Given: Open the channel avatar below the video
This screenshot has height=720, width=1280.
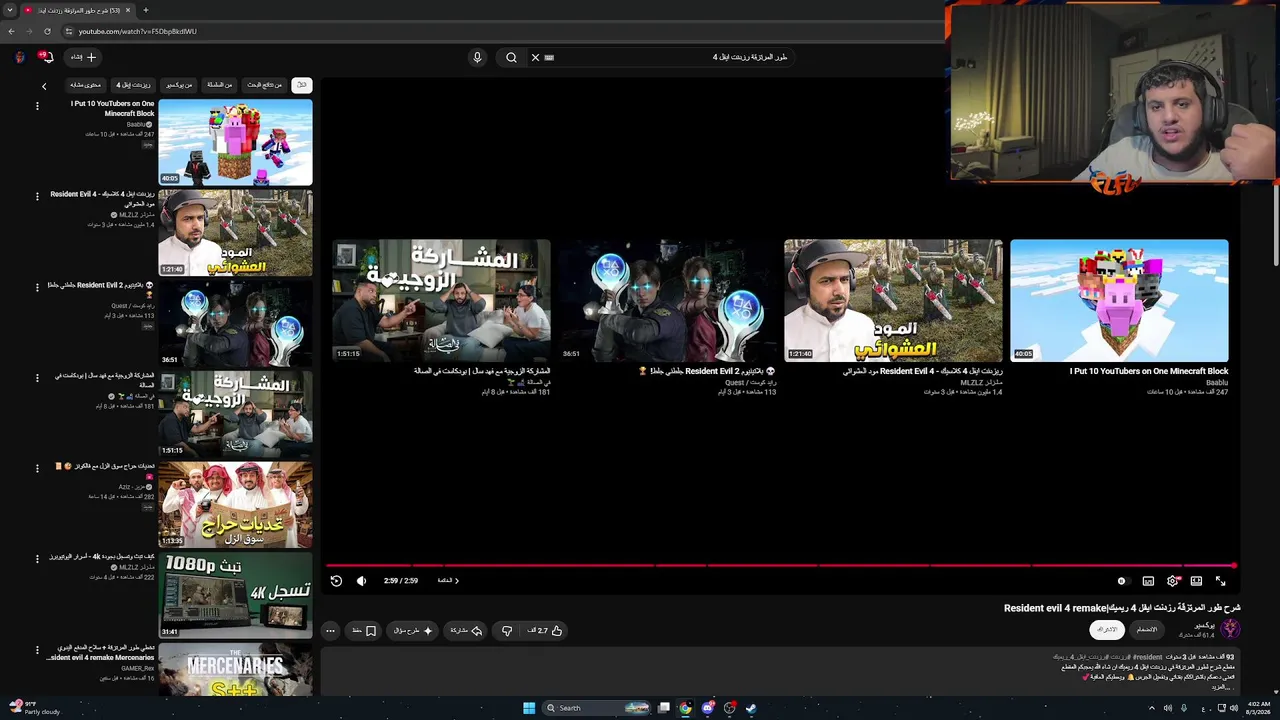Looking at the screenshot, I should click(x=1230, y=628).
